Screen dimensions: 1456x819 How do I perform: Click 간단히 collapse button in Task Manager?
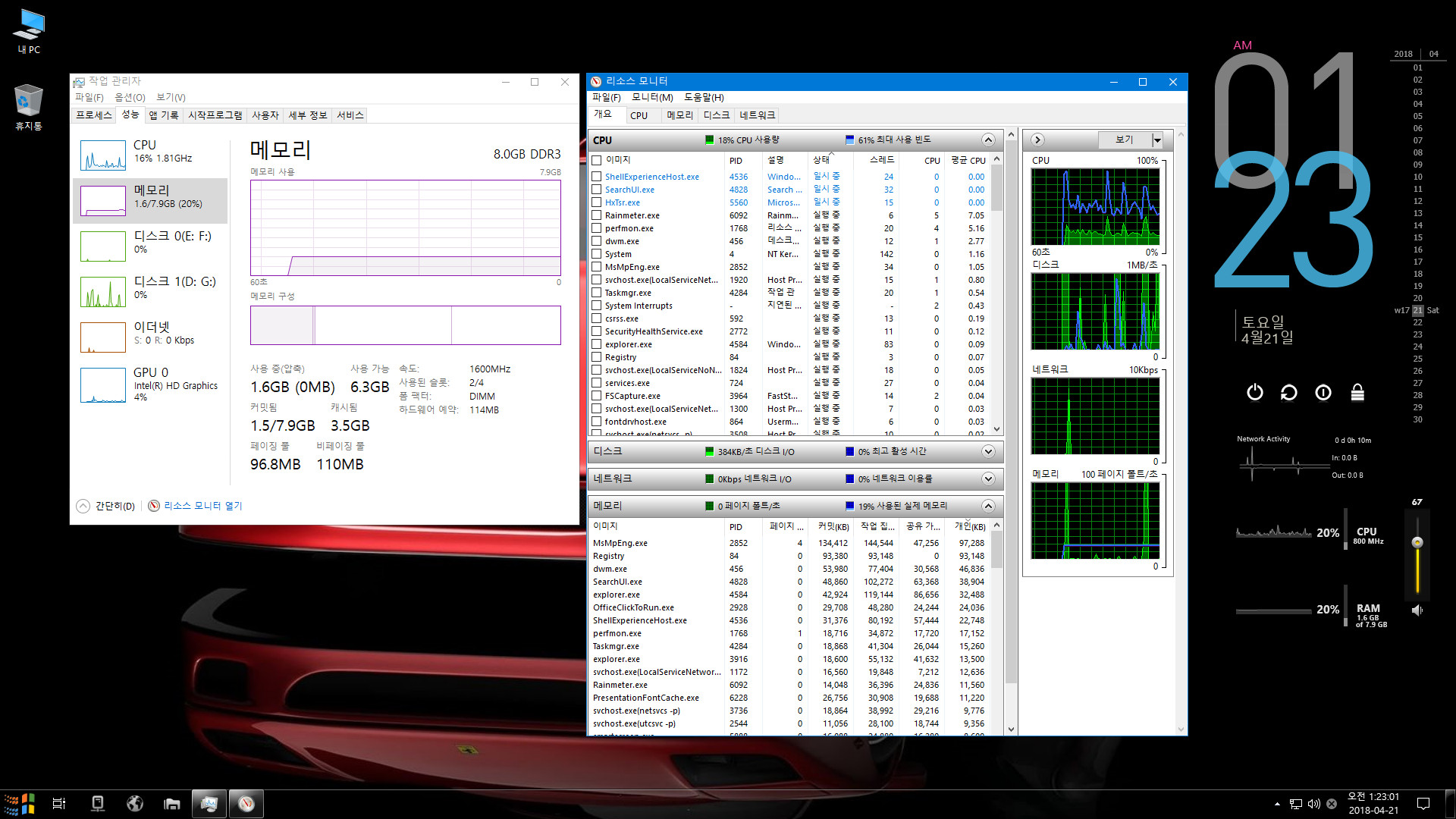105,505
